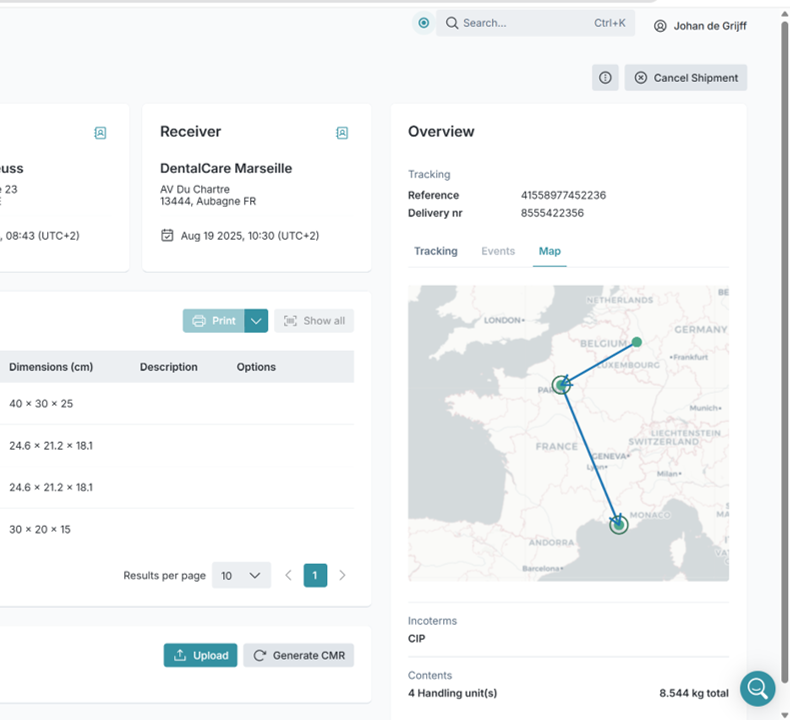Click the Generate CMR button
The width and height of the screenshot is (790, 720).
coord(299,655)
